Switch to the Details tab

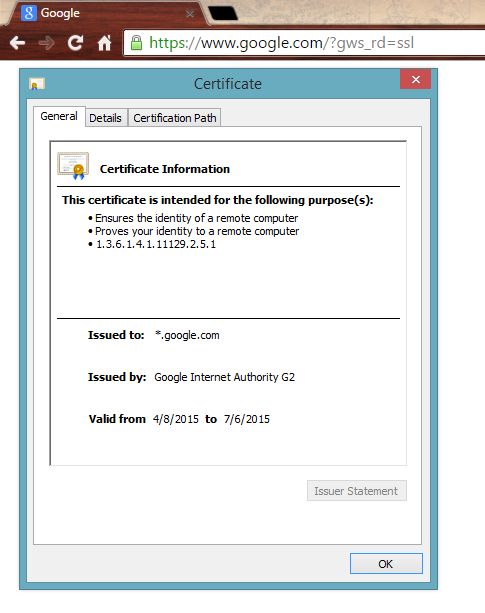(106, 118)
